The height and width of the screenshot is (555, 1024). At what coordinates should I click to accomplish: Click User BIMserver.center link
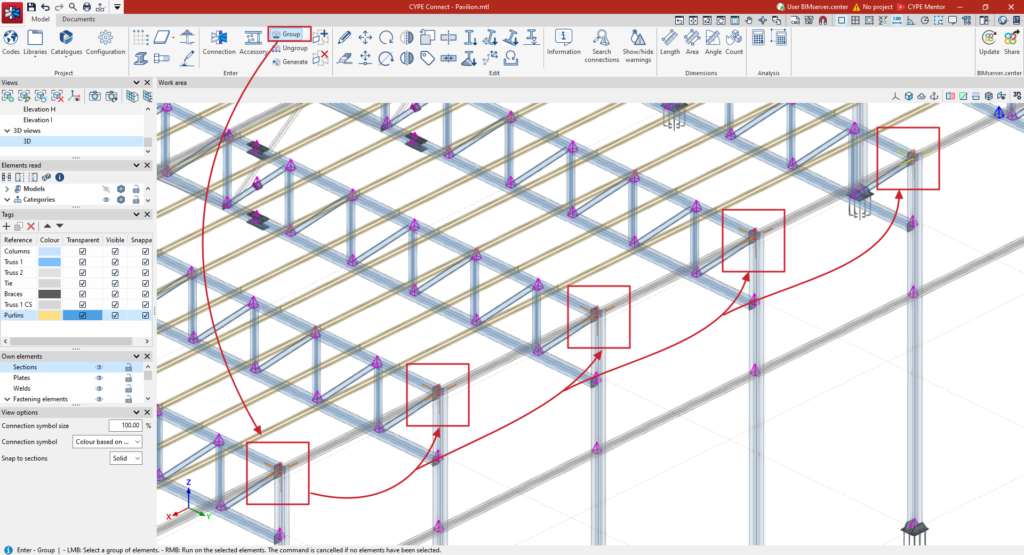coord(812,7)
